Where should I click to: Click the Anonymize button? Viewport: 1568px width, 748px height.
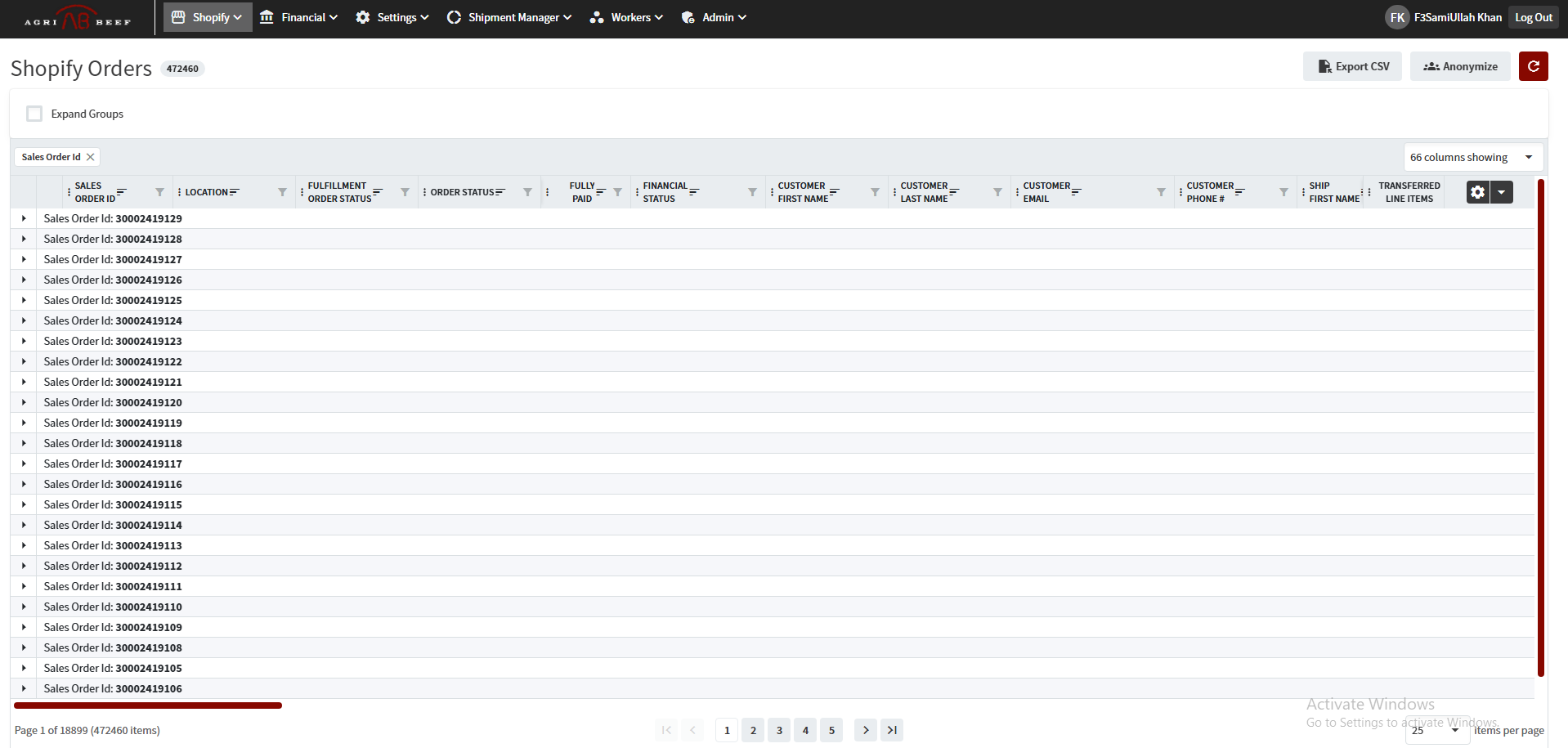coord(1460,66)
